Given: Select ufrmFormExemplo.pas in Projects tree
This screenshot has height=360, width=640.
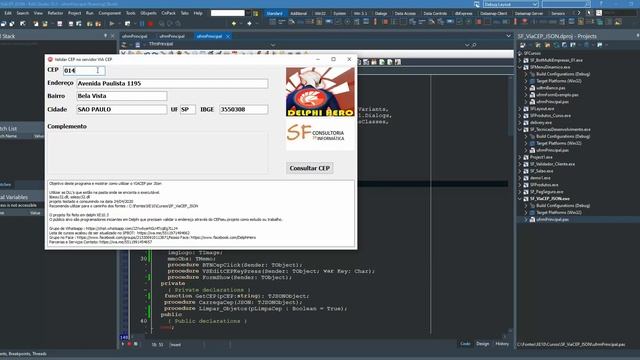Looking at the screenshot, I should pyautogui.click(x=557, y=95).
